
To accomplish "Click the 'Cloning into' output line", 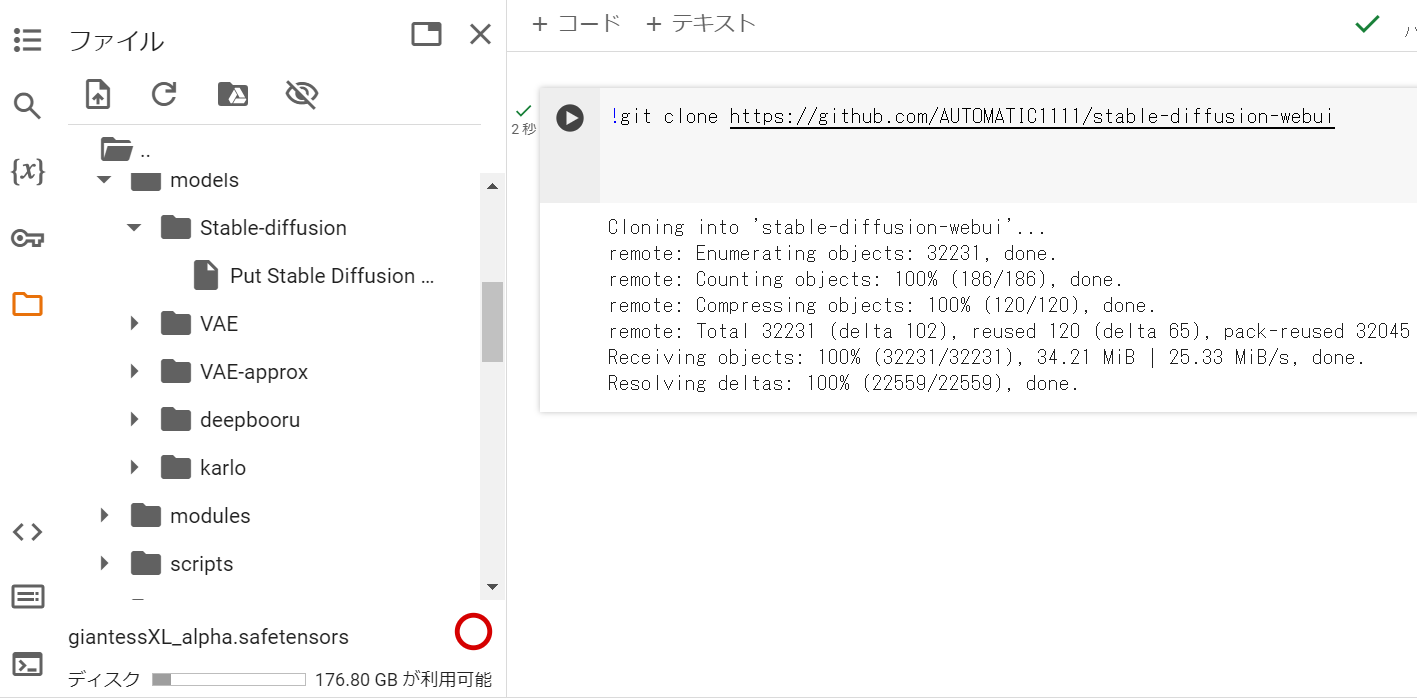I will point(827,227).
